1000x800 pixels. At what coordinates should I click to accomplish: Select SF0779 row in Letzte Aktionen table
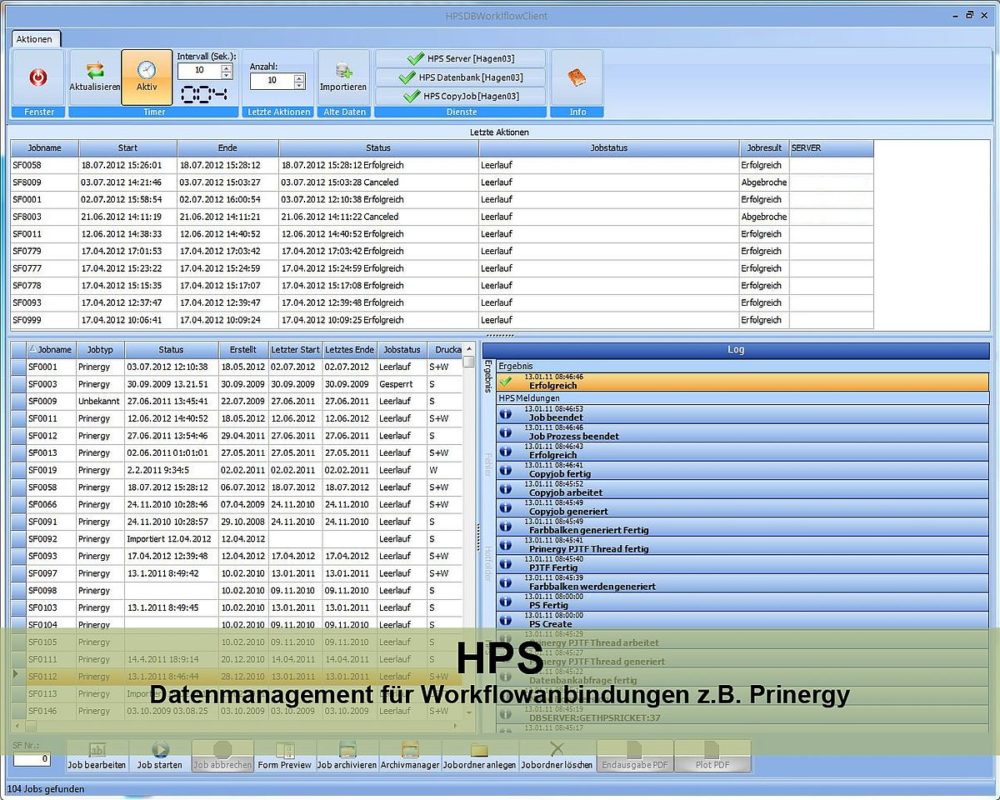coord(442,251)
